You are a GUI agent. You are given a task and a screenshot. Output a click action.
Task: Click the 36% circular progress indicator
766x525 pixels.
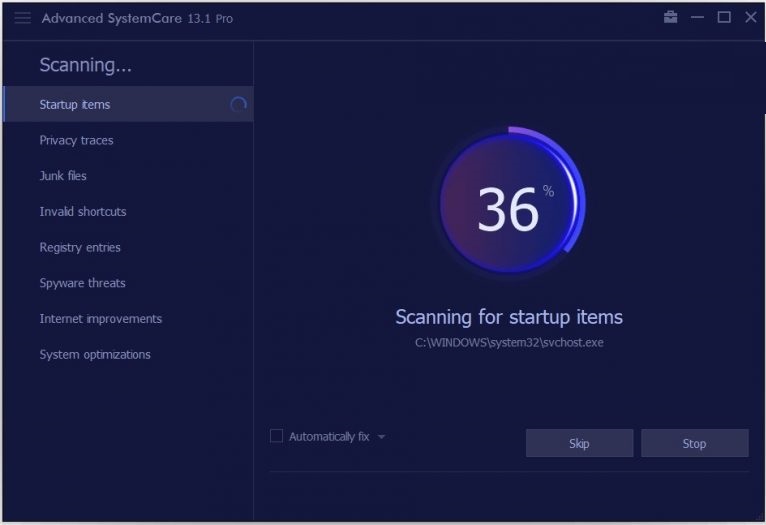tap(511, 202)
